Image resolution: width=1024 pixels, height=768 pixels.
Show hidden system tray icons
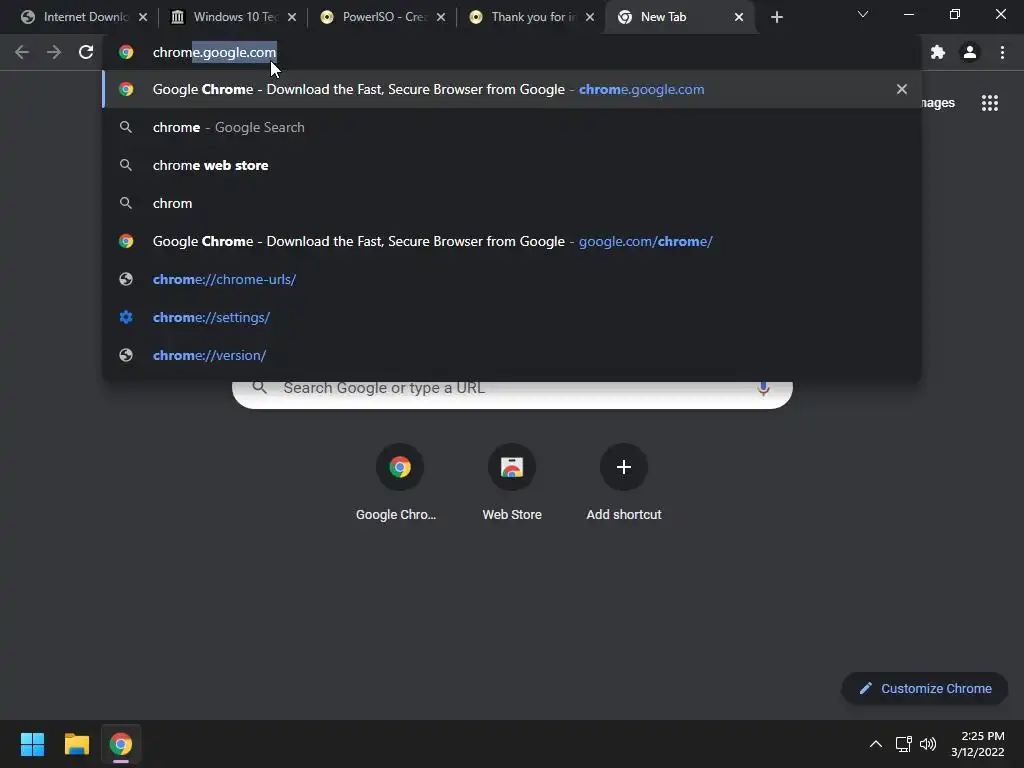point(876,744)
